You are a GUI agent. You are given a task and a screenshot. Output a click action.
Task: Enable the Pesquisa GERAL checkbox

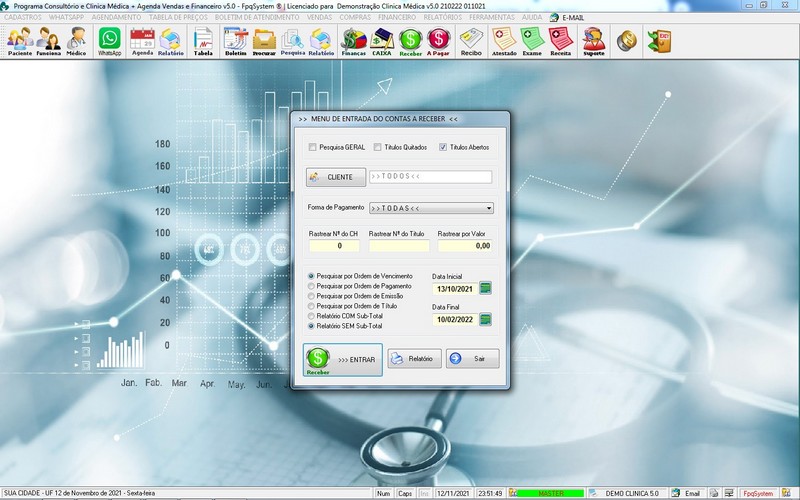coord(313,147)
